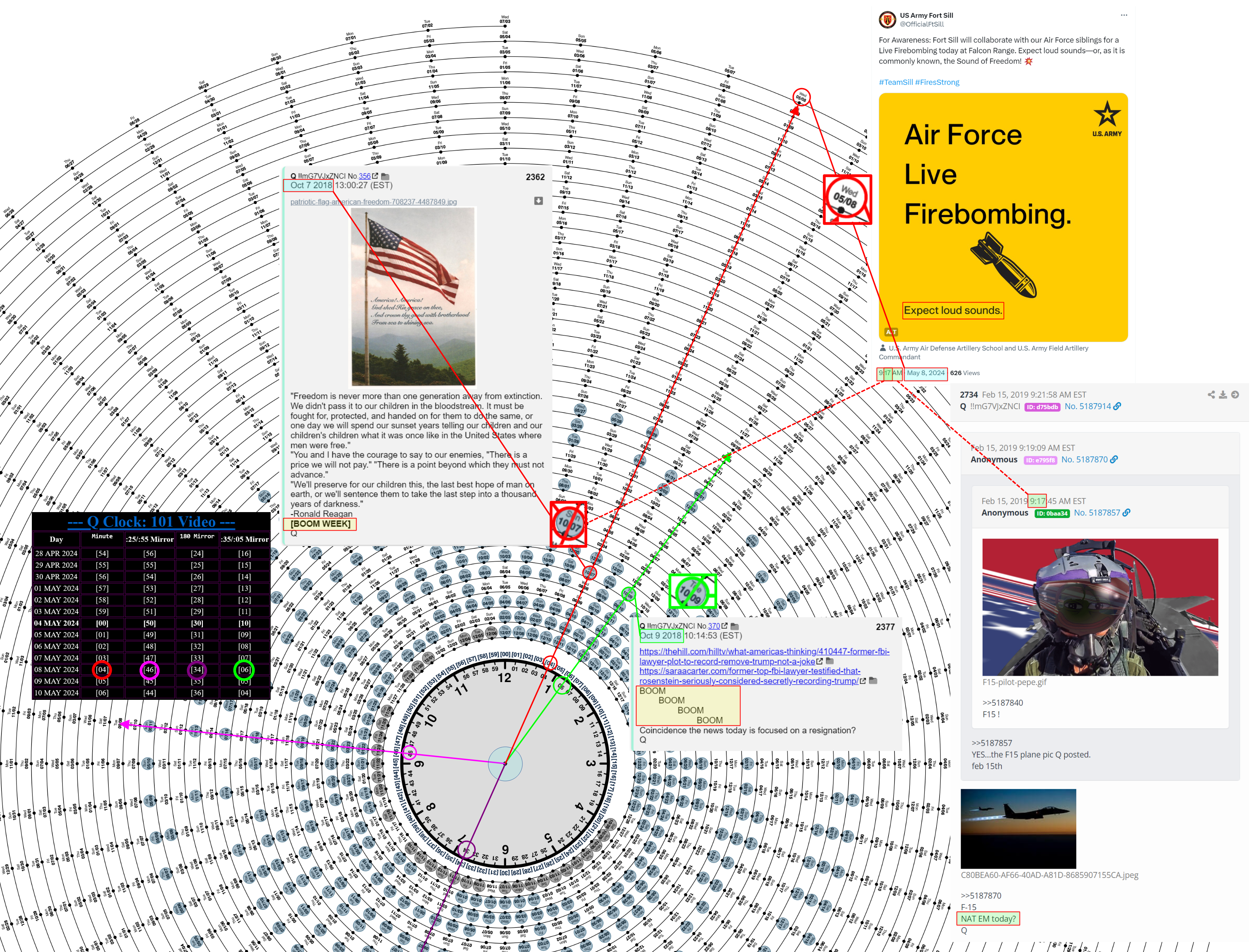Click share icon on post 2734
This screenshot has width=1258, height=952.
click(x=1211, y=395)
